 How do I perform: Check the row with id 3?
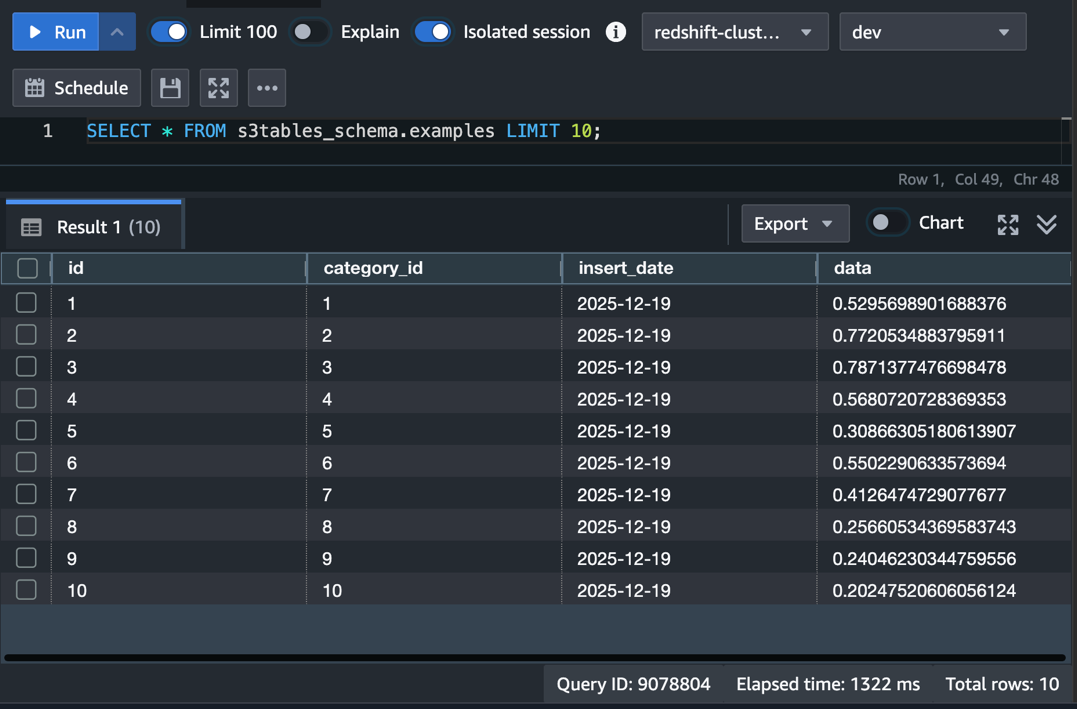click(x=26, y=366)
